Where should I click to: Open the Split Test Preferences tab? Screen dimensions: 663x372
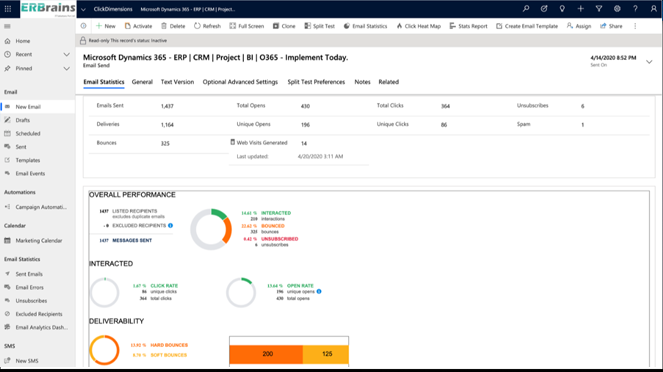[x=316, y=82]
